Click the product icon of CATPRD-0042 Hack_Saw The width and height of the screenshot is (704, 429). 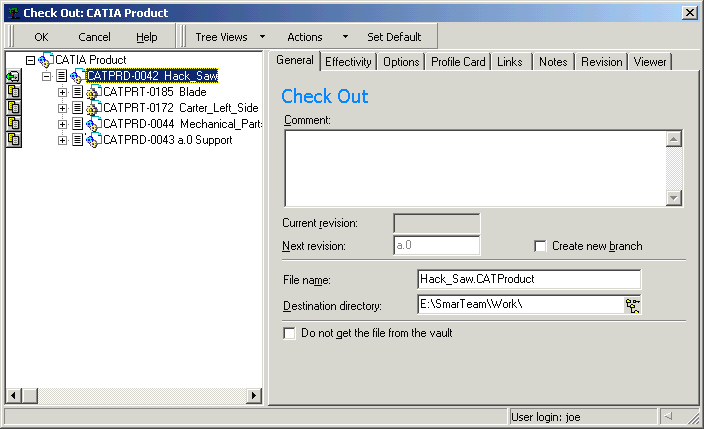pyautogui.click(x=78, y=76)
